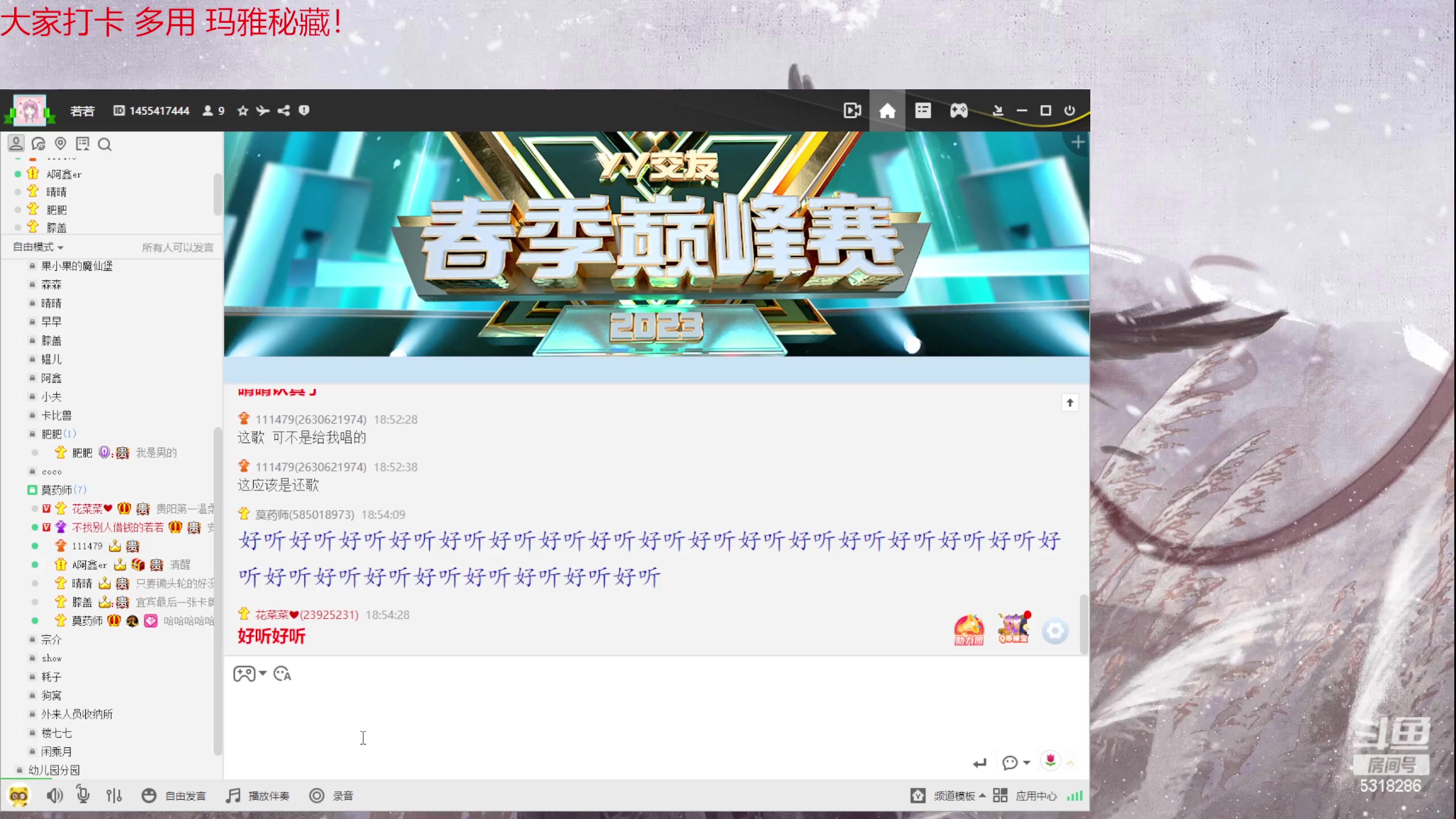The image size is (1456, 819).
Task: Select sub-channel 小夫
Action: (51, 396)
